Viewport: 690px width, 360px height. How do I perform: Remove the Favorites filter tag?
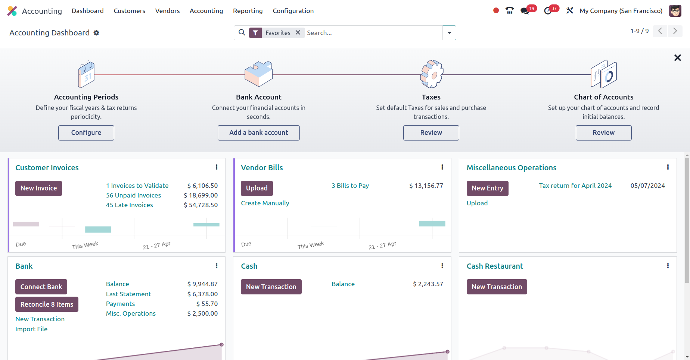[x=298, y=33]
